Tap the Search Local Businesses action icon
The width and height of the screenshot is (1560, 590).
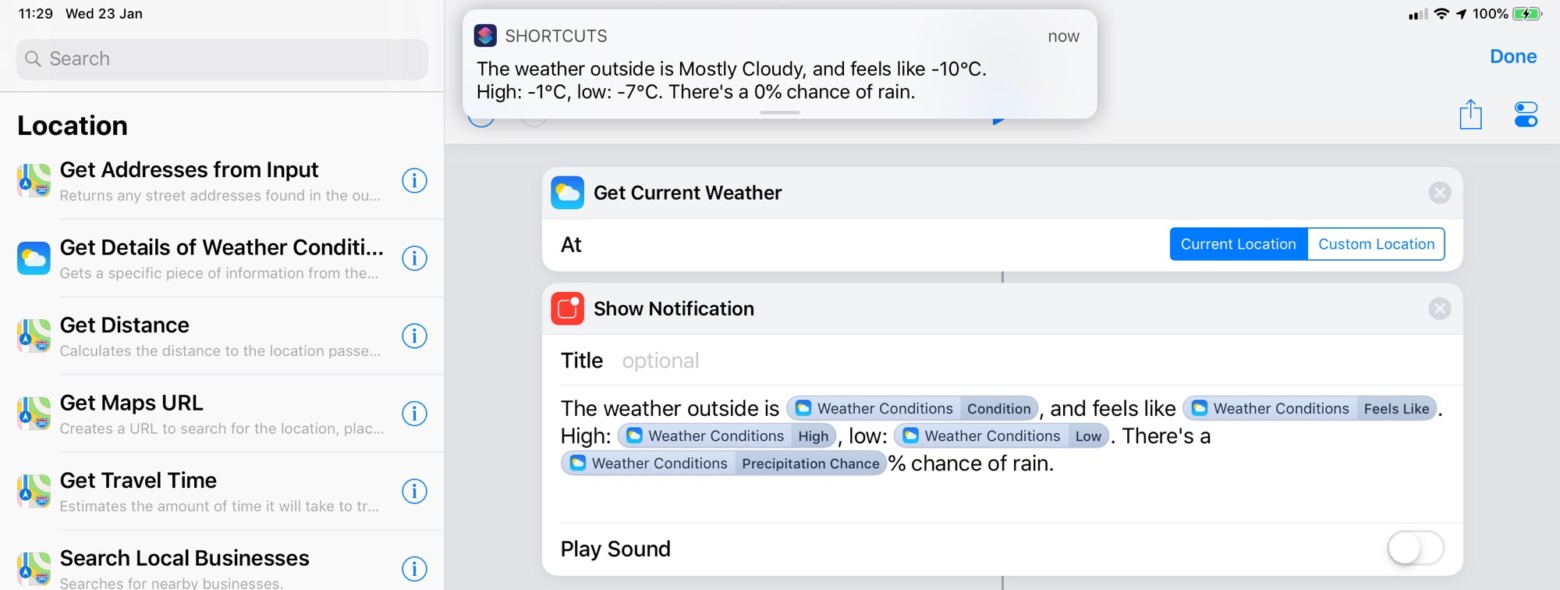[x=33, y=568]
